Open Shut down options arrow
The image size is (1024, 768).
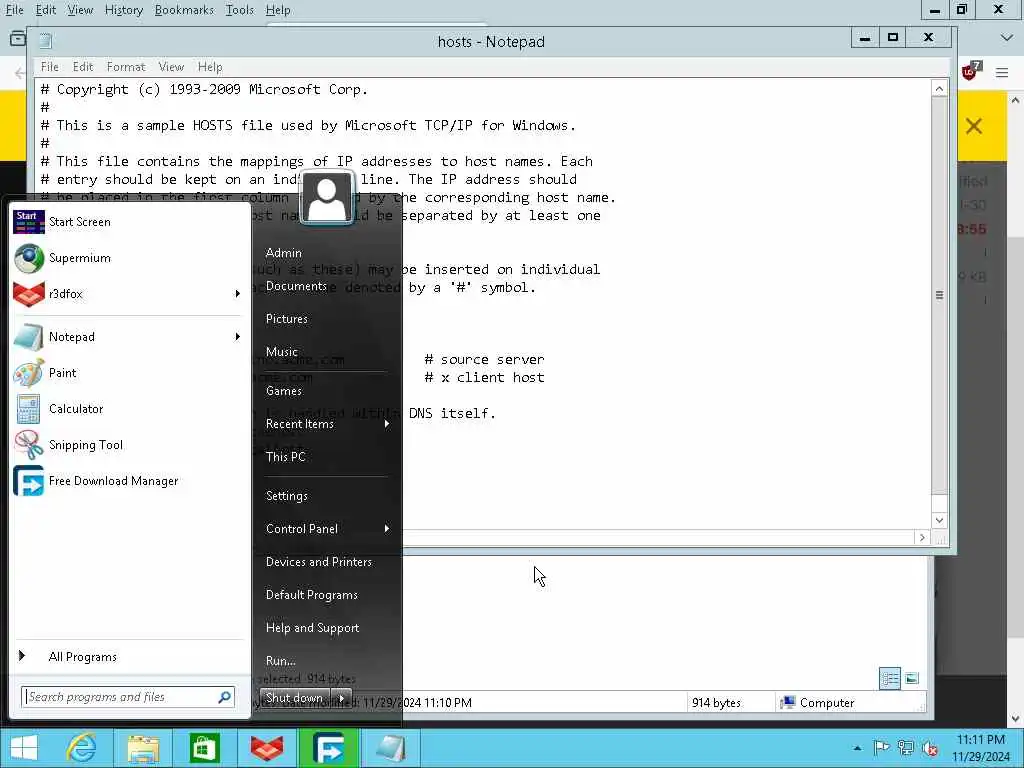point(342,698)
